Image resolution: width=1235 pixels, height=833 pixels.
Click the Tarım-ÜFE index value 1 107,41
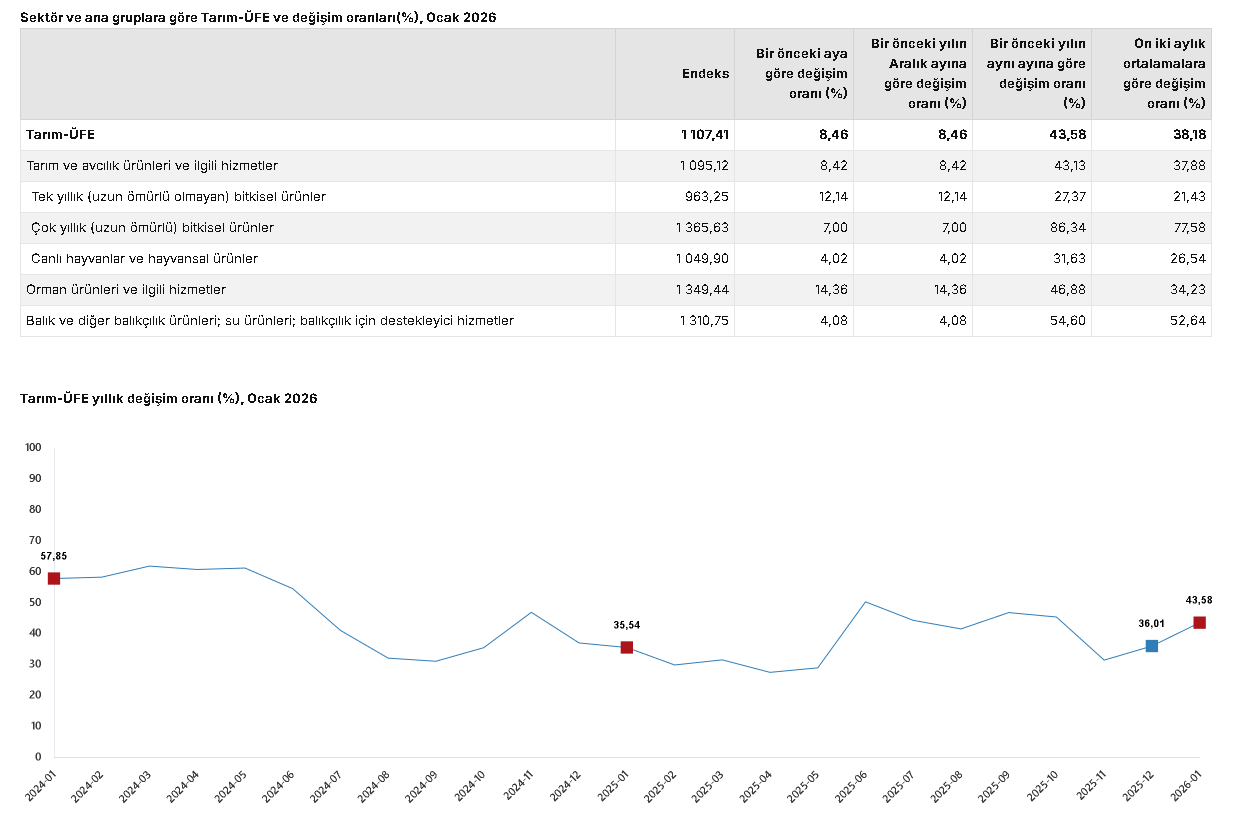(x=704, y=135)
